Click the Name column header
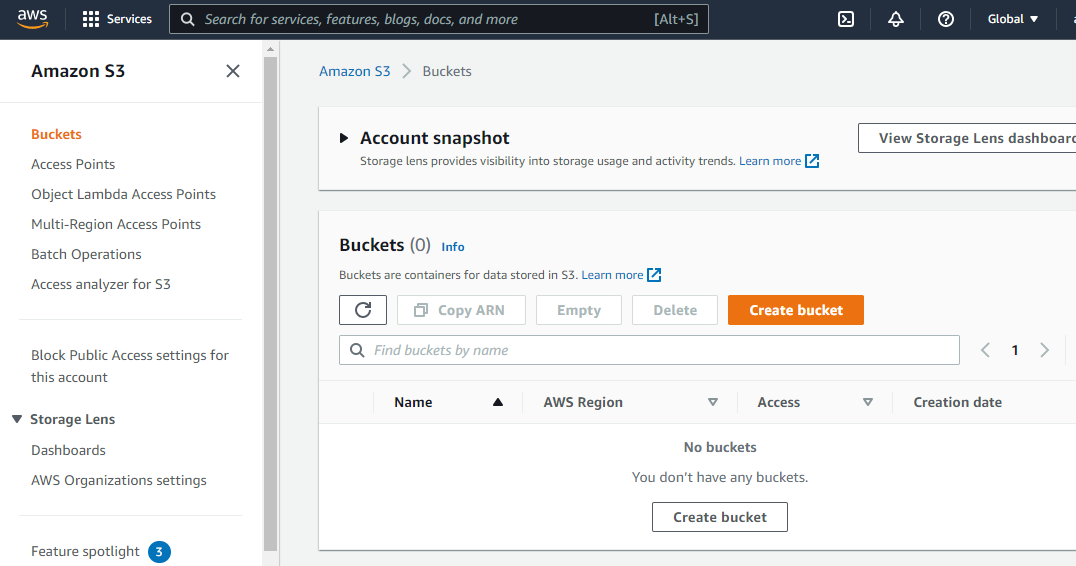The width and height of the screenshot is (1076, 566). [x=413, y=402]
